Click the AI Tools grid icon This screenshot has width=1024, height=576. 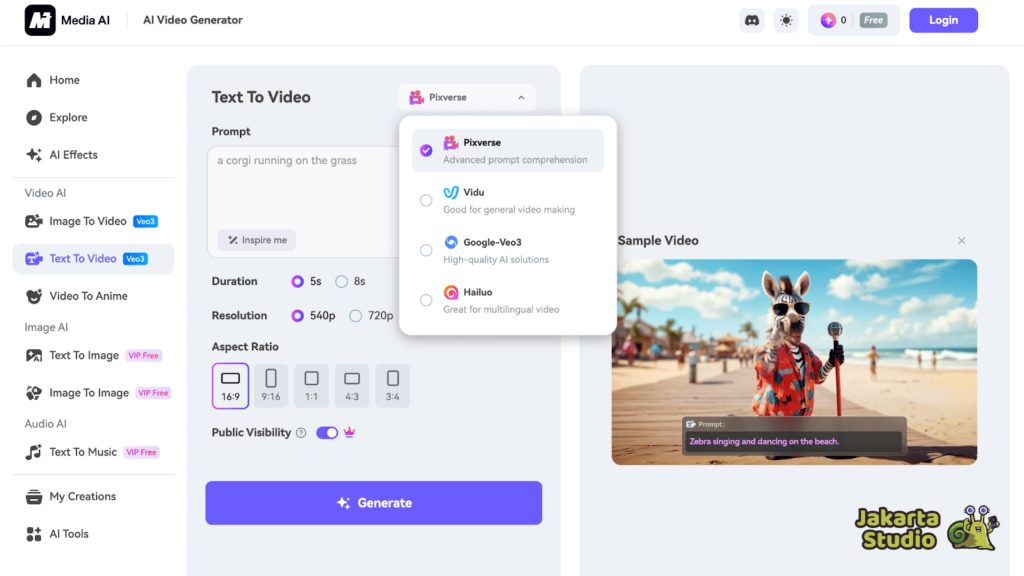click(x=34, y=534)
